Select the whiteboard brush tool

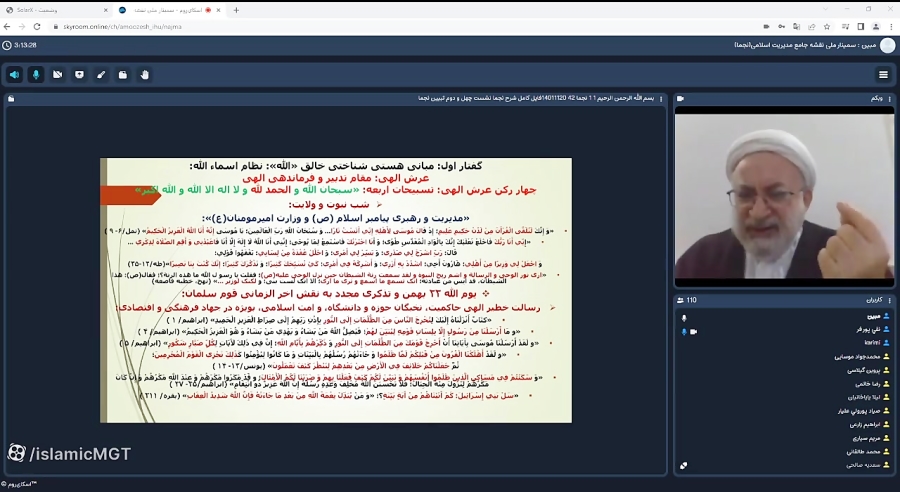[x=101, y=75]
